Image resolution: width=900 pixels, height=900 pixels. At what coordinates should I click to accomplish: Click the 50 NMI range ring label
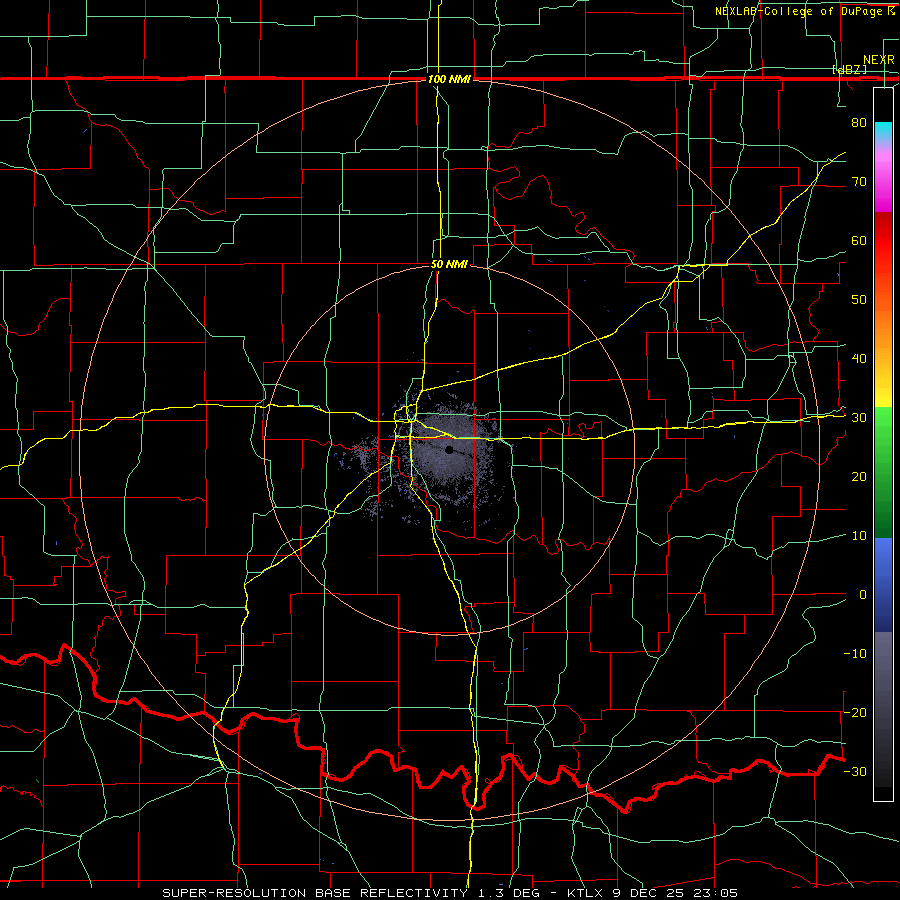449,265
